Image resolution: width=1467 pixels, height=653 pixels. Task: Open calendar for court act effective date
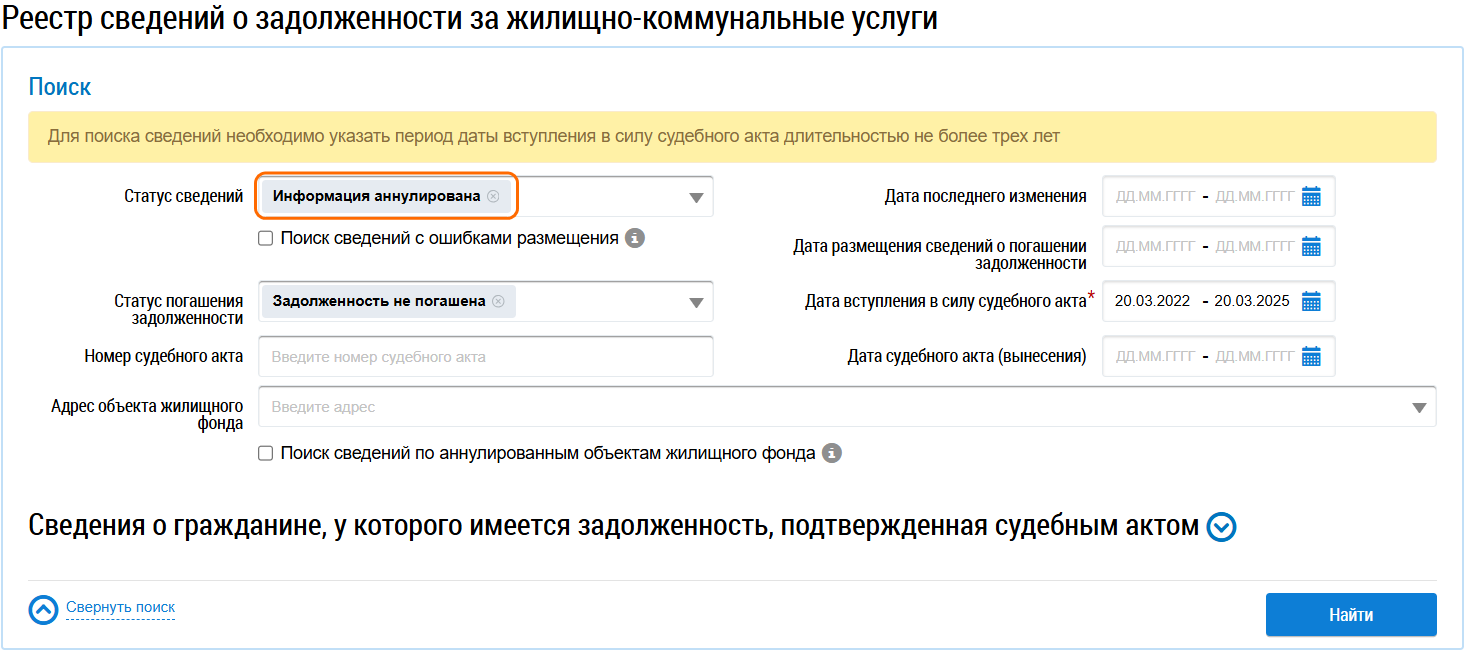tap(1311, 301)
